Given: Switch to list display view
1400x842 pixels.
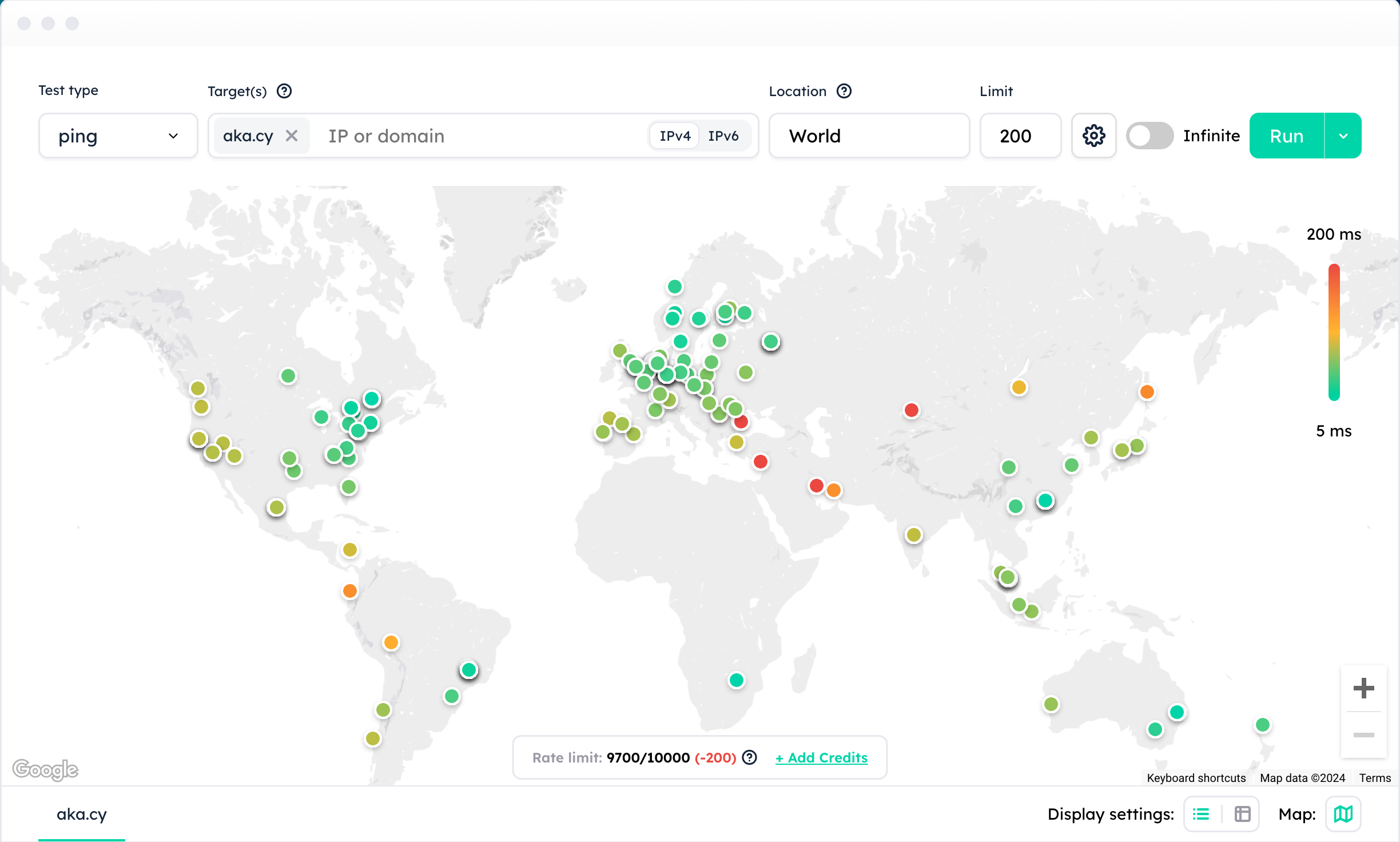Looking at the screenshot, I should point(1201,814).
